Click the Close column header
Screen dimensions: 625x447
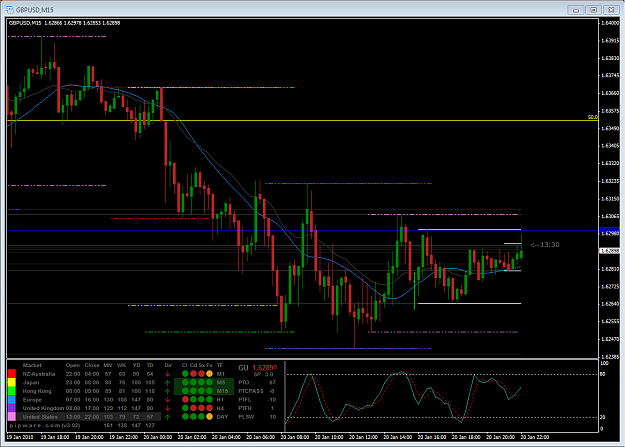(92, 365)
